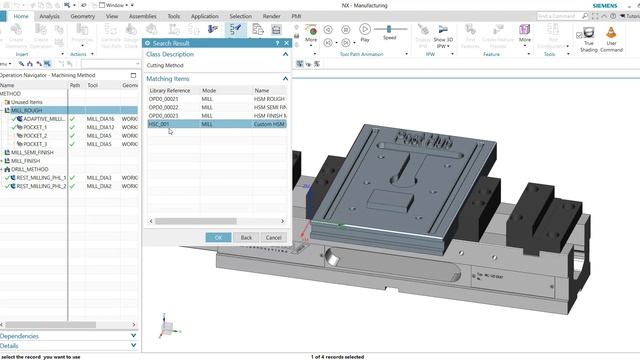
Task: Expand the MILL_FINISH tree node
Action: [x=2, y=161]
